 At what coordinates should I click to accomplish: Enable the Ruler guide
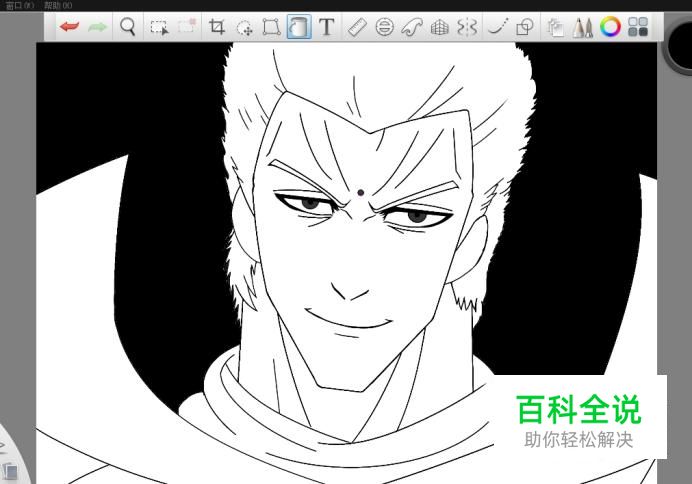pyautogui.click(x=357, y=27)
